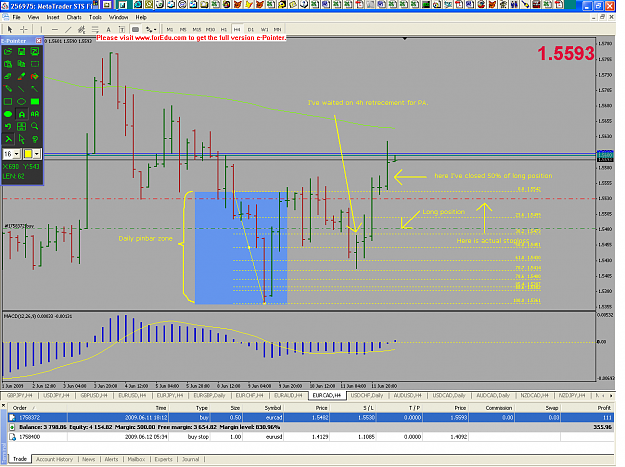
Task: Click the e-Pointer eraser icon
Action: [x=8, y=77]
